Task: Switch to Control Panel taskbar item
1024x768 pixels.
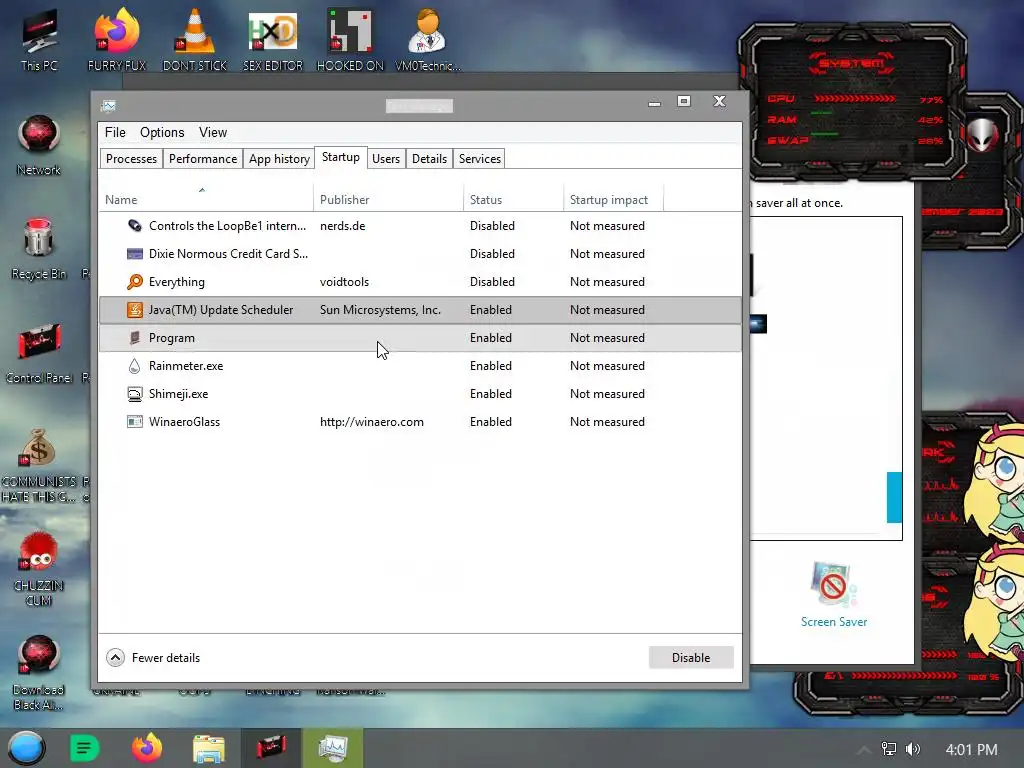Action: pyautogui.click(x=271, y=748)
